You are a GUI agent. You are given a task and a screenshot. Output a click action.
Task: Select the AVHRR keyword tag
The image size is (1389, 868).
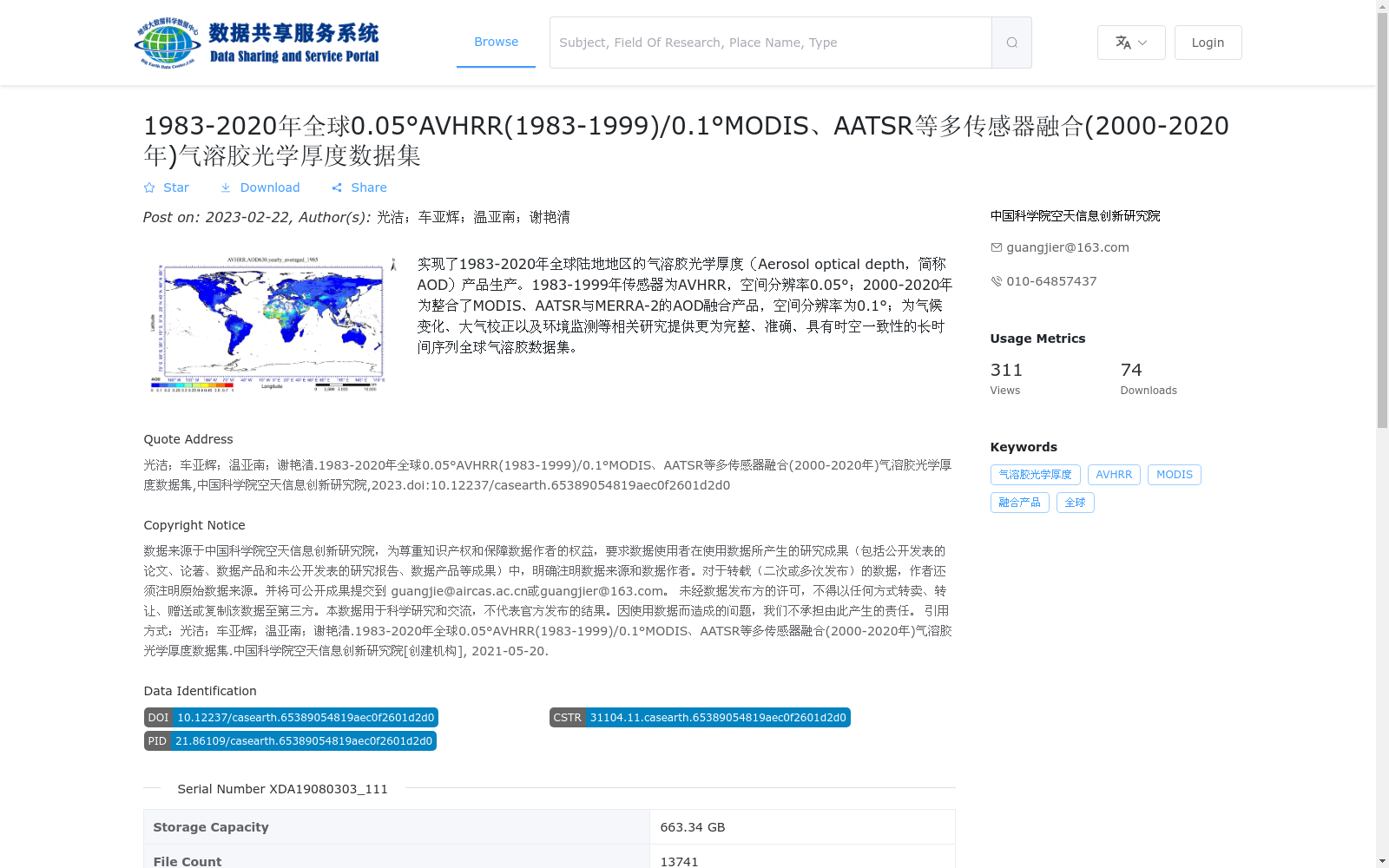1114,475
